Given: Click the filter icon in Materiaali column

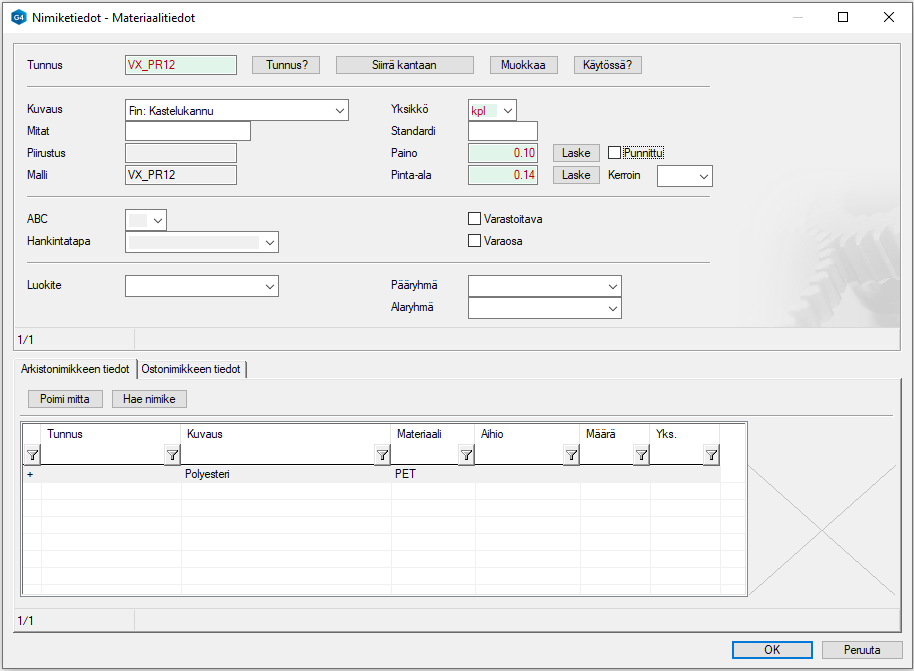Looking at the screenshot, I should pos(465,455).
